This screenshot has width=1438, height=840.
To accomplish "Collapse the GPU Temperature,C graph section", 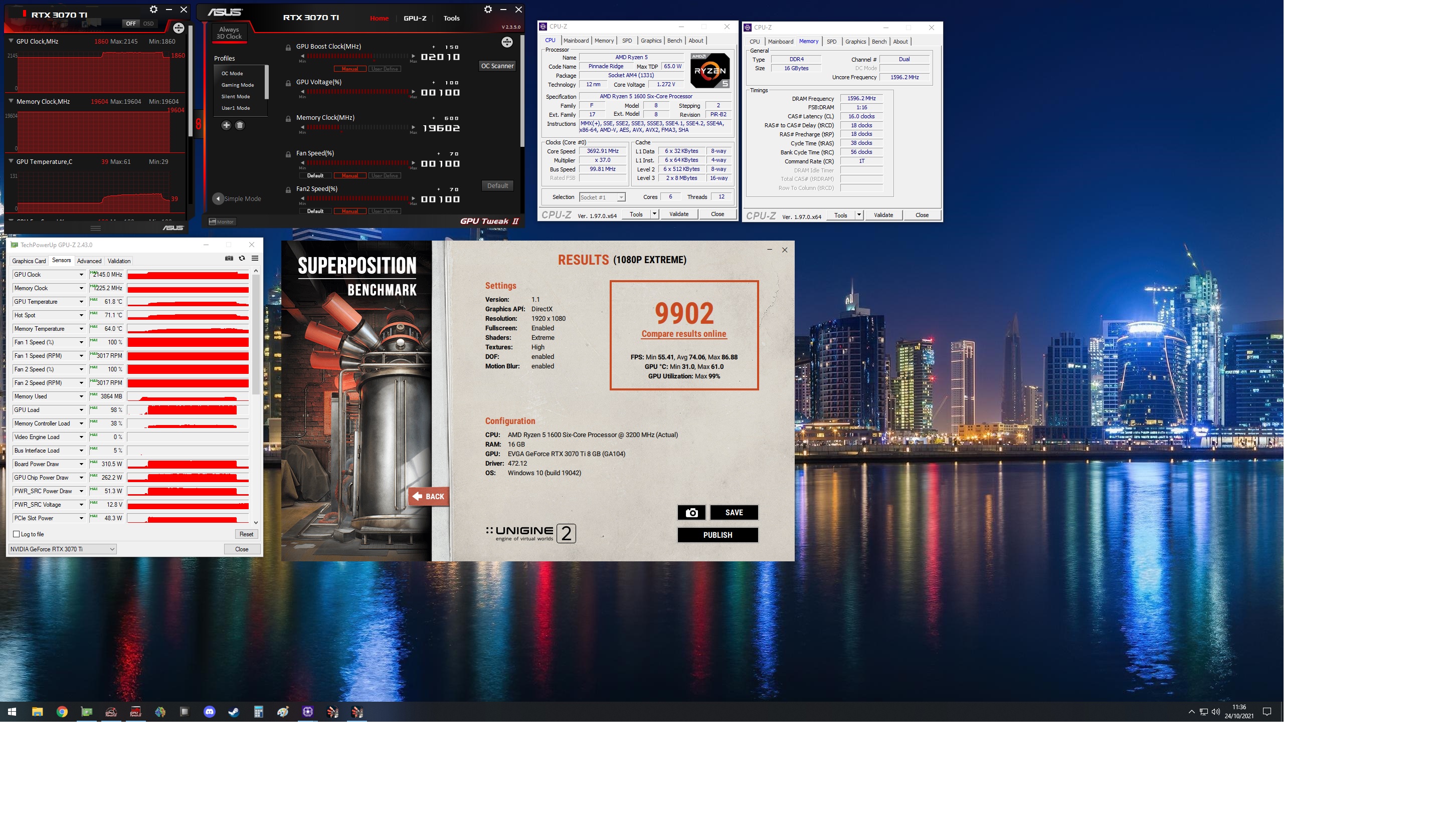I will (x=11, y=161).
